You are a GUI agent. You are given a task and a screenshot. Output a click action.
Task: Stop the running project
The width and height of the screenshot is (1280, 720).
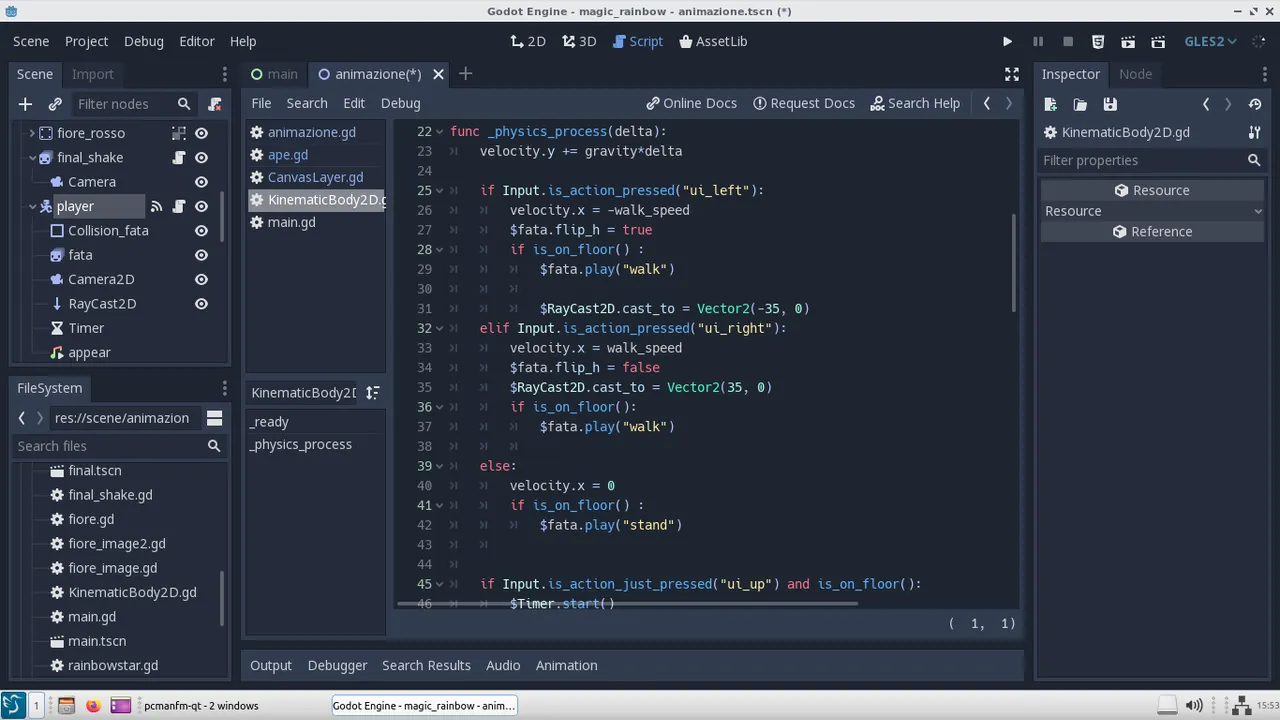click(x=1068, y=41)
